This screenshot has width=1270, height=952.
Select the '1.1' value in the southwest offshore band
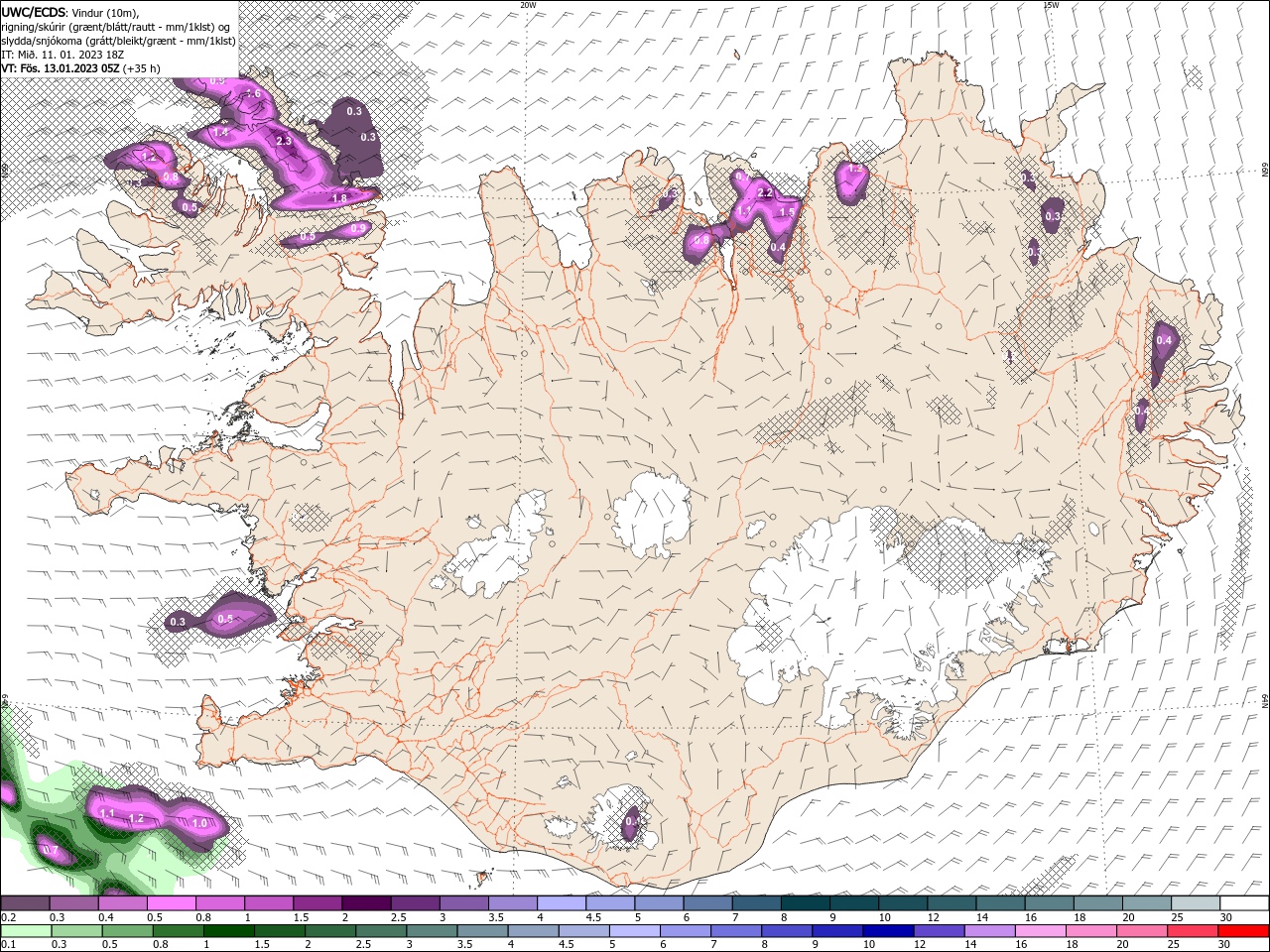[x=107, y=813]
